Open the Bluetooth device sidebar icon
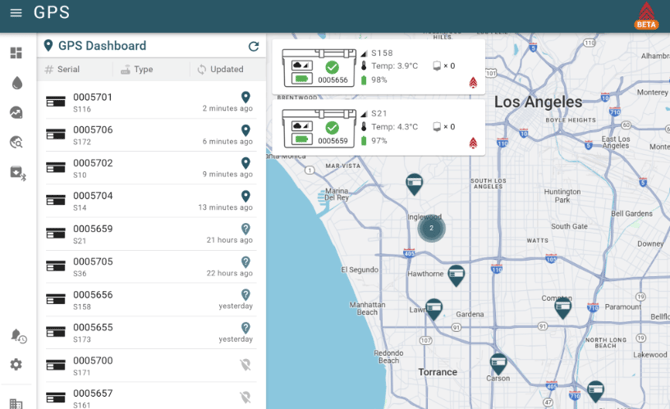 pyautogui.click(x=18, y=173)
